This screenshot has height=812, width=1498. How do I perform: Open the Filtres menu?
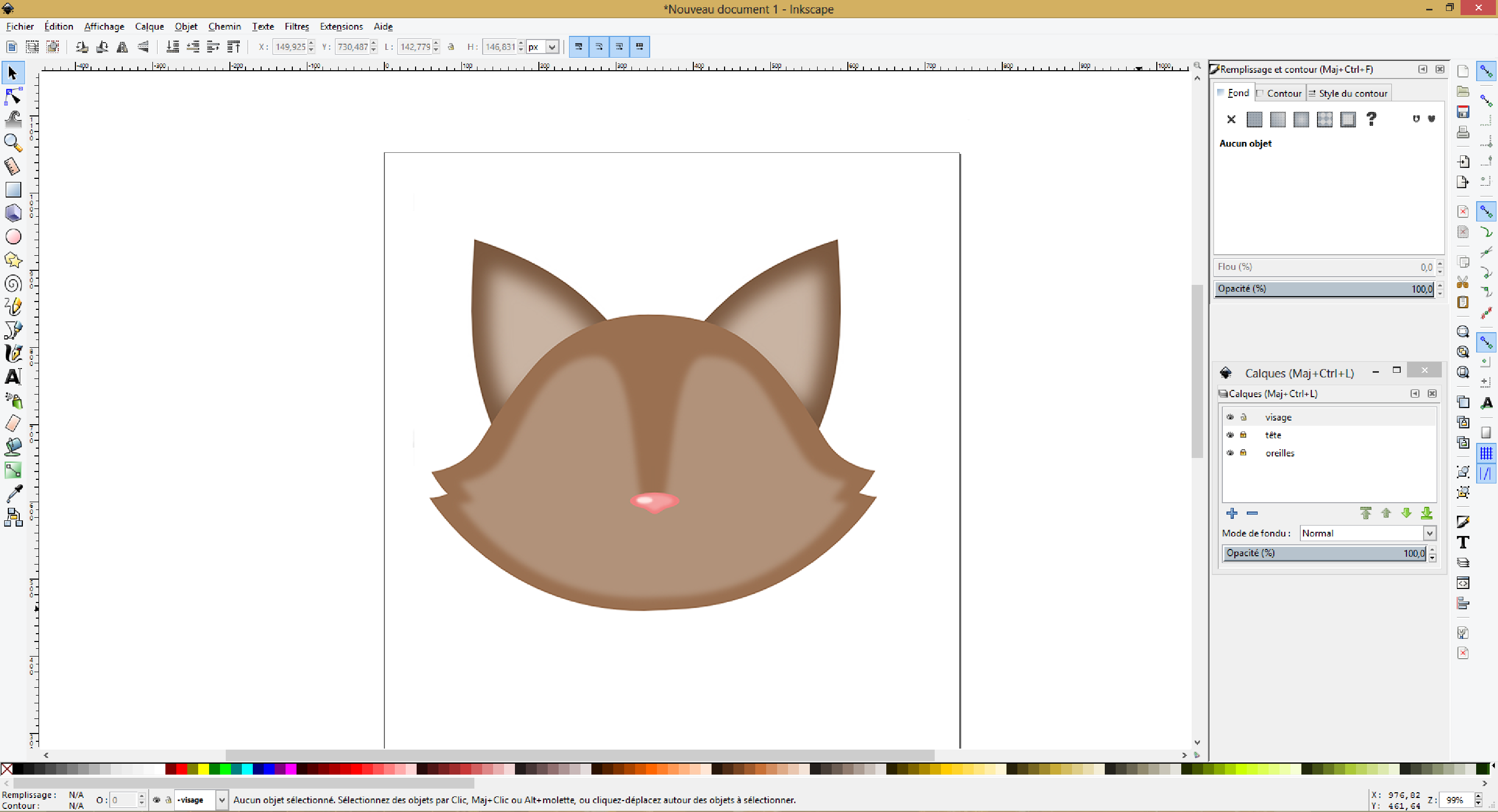point(296,27)
